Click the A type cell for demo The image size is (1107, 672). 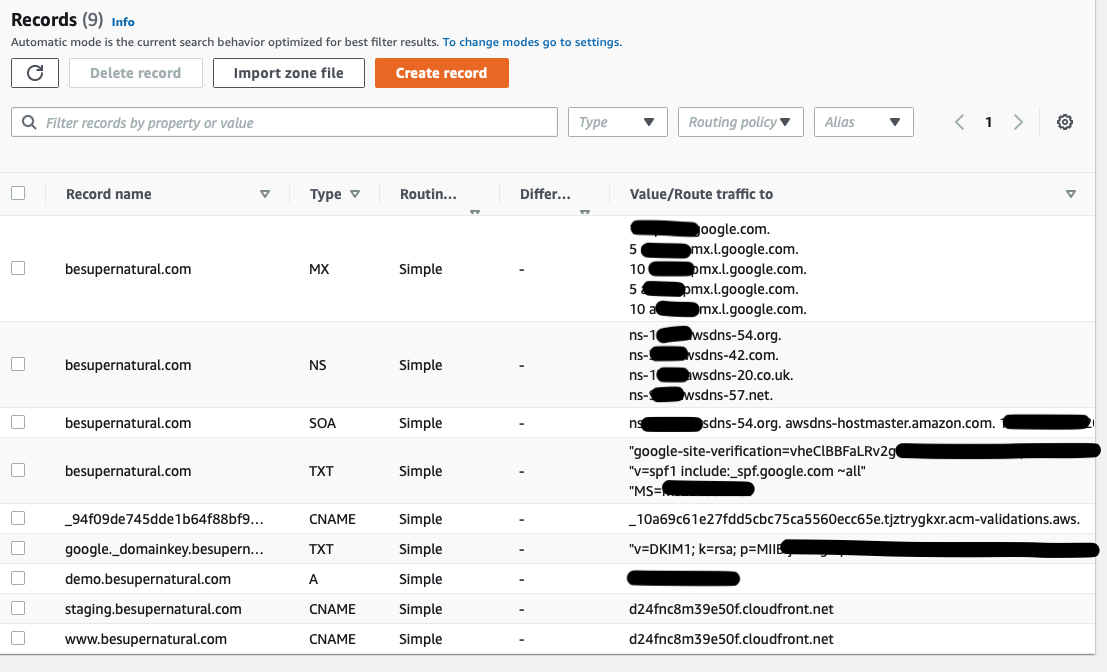(x=313, y=579)
